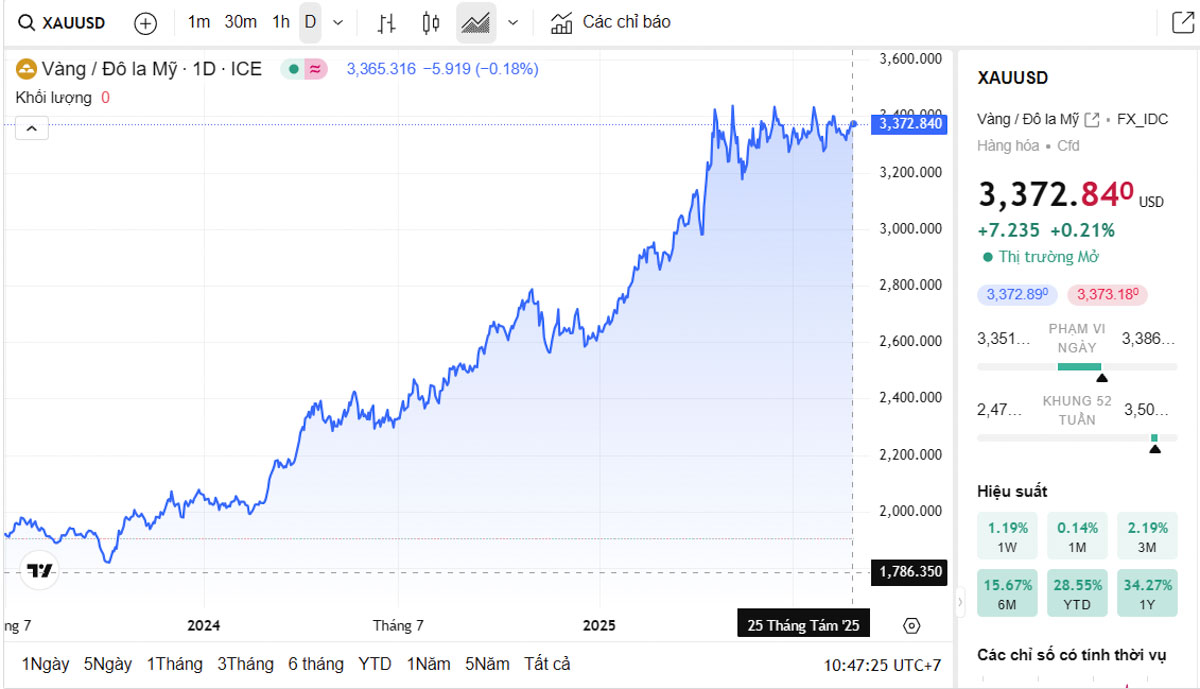Click the pop-out chart icon at top right
Image resolution: width=1200 pixels, height=689 pixels.
point(1182,22)
